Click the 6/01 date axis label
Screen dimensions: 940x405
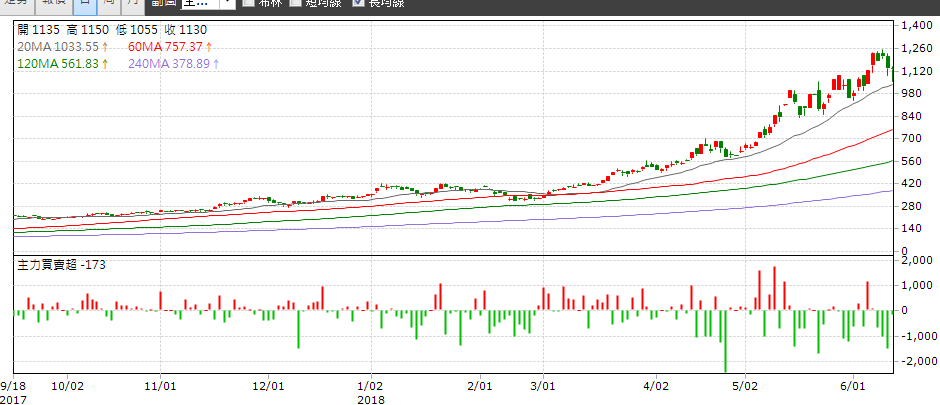(x=852, y=384)
